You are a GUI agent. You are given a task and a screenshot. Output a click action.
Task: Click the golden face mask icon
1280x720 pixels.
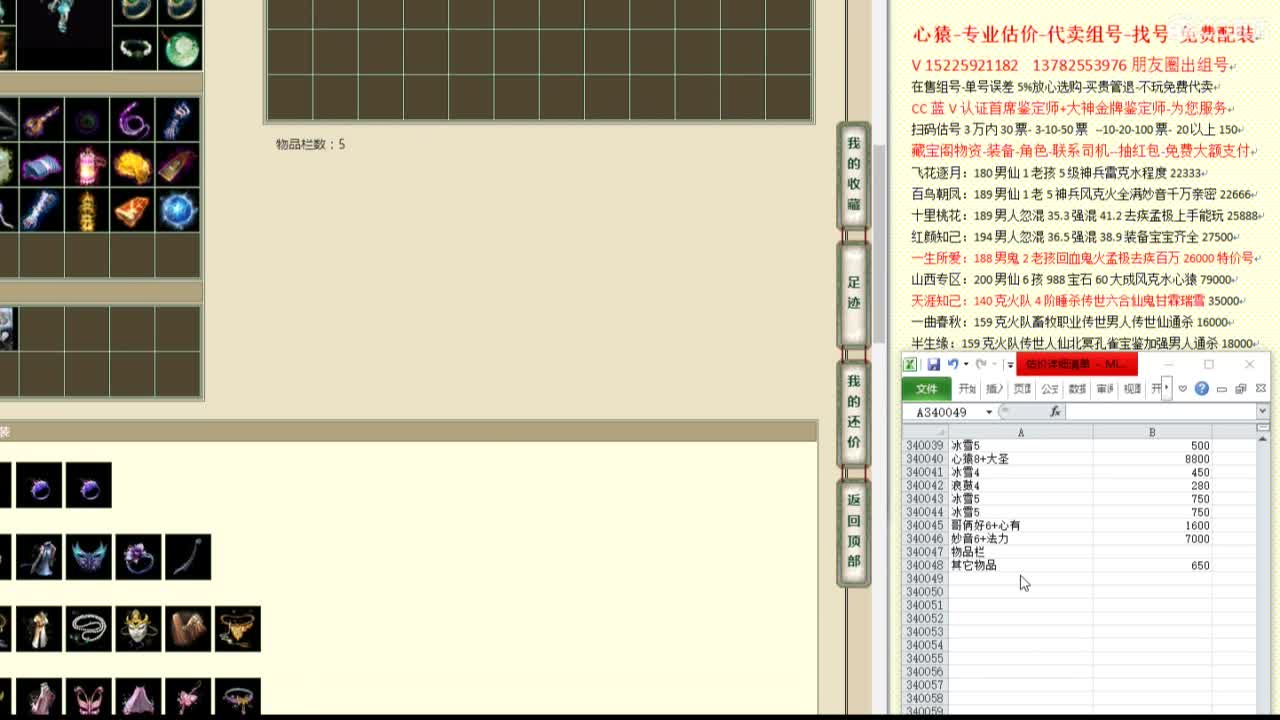(138, 629)
